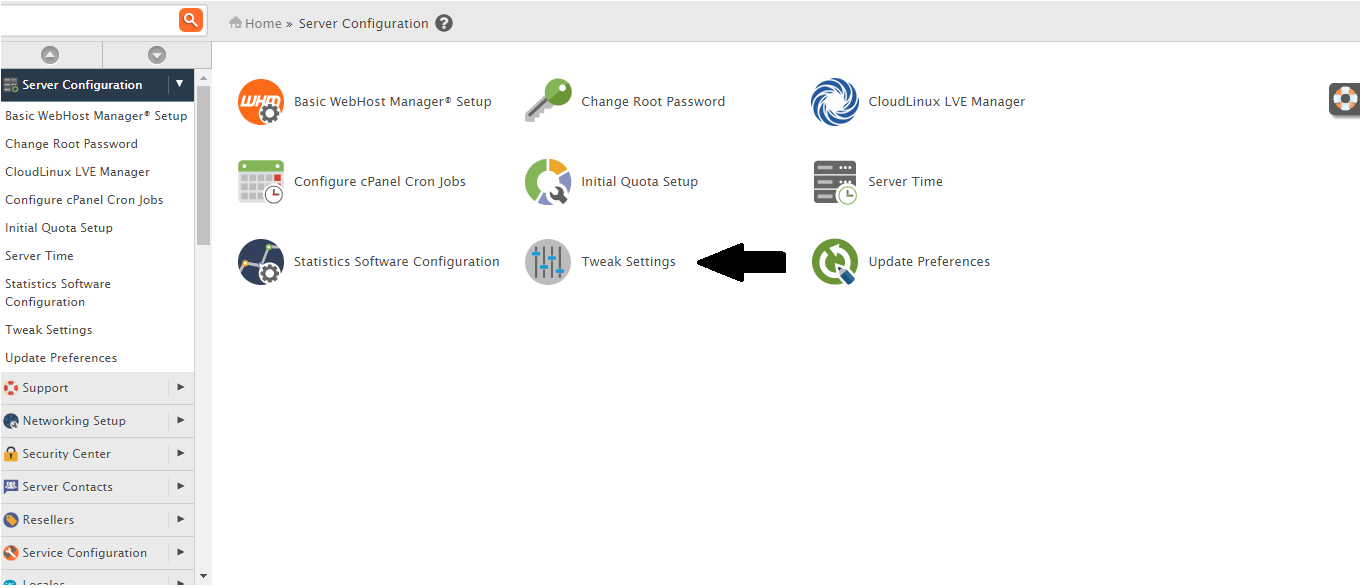Viewport: 1360px width, 588px height.
Task: Click the orange search magnifier button
Action: tap(190, 20)
